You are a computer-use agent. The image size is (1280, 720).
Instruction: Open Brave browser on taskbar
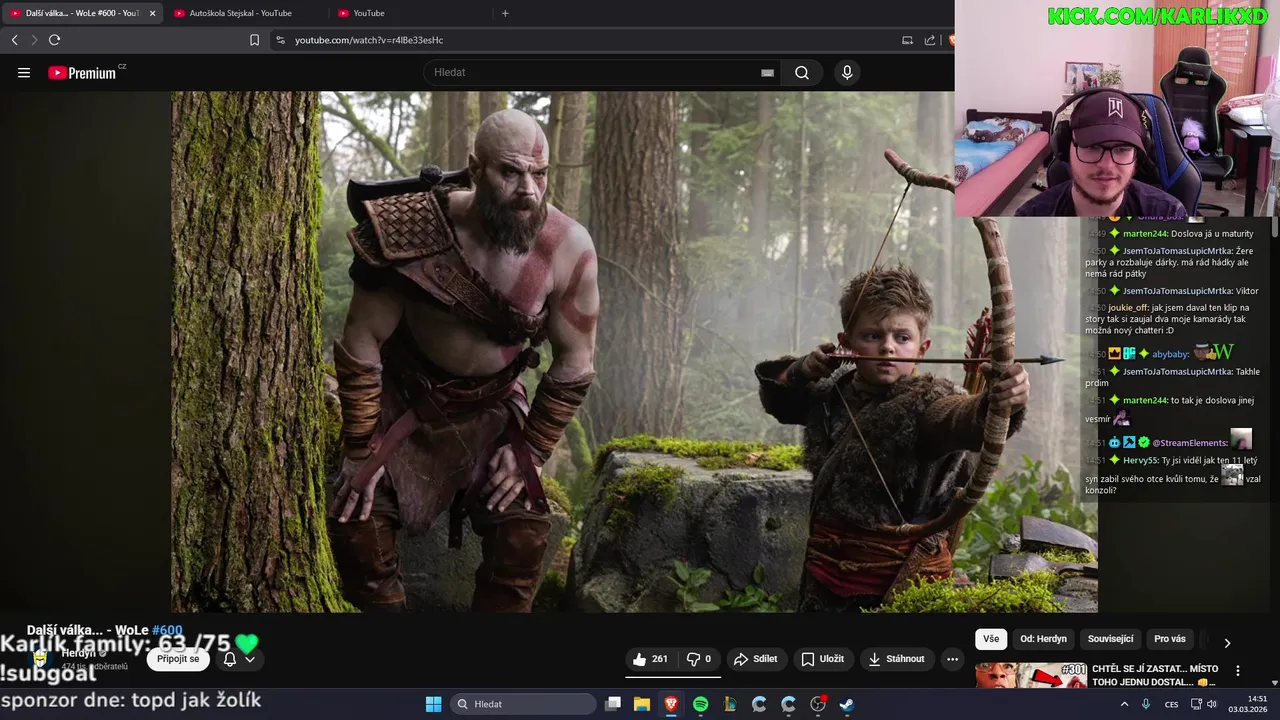[671, 704]
